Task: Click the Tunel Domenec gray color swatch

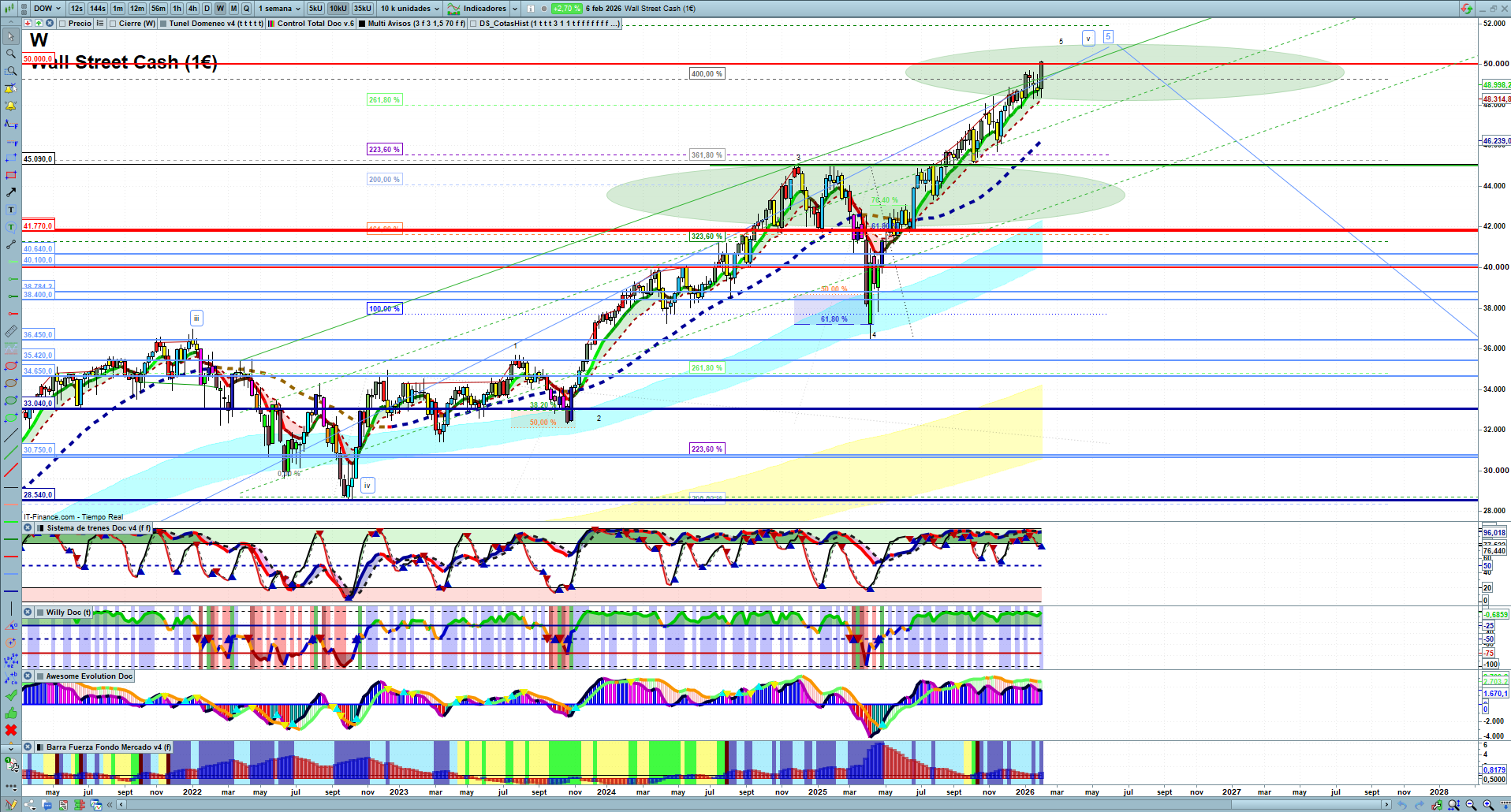Action: pos(163,24)
